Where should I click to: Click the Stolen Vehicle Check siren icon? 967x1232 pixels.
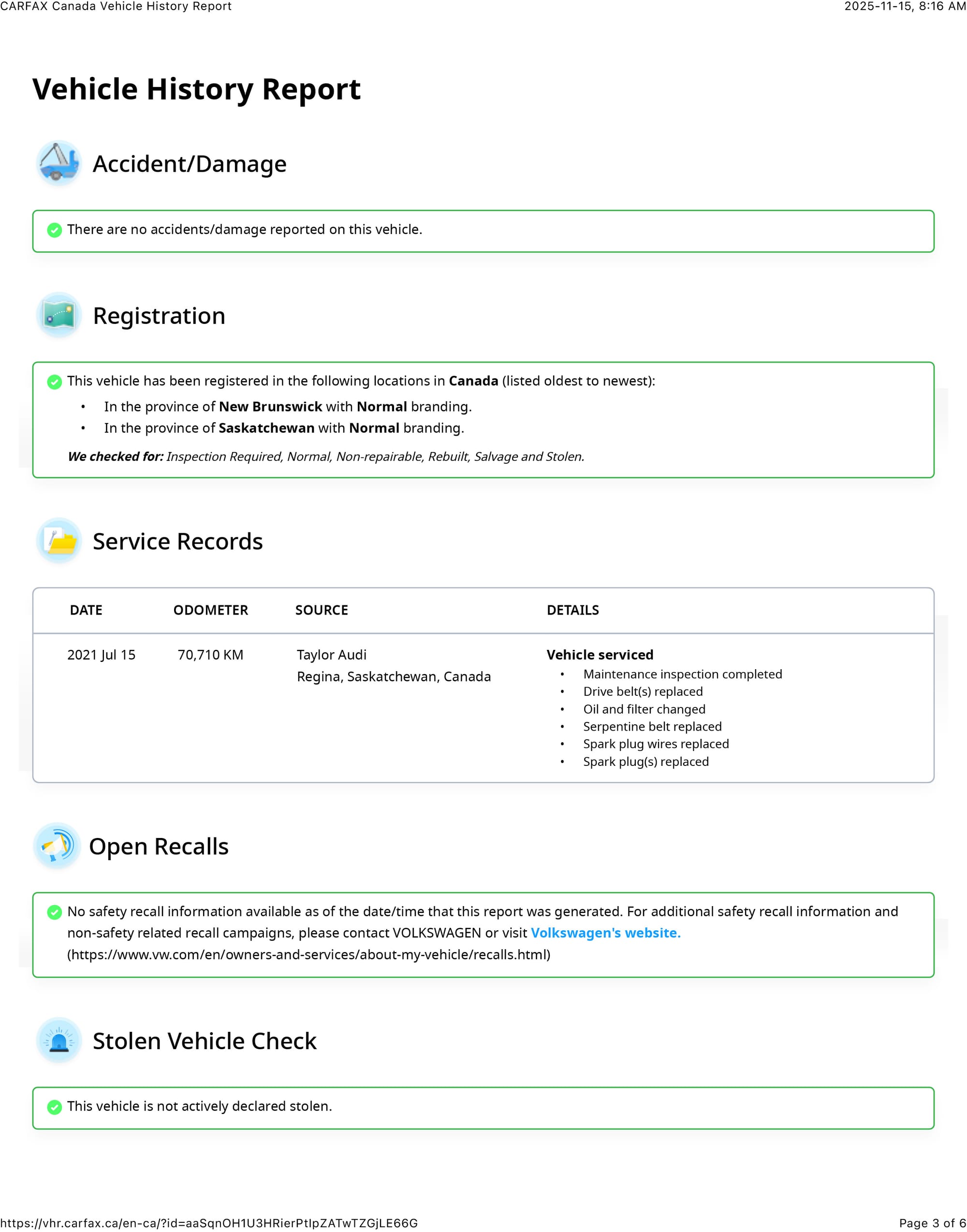click(59, 1041)
